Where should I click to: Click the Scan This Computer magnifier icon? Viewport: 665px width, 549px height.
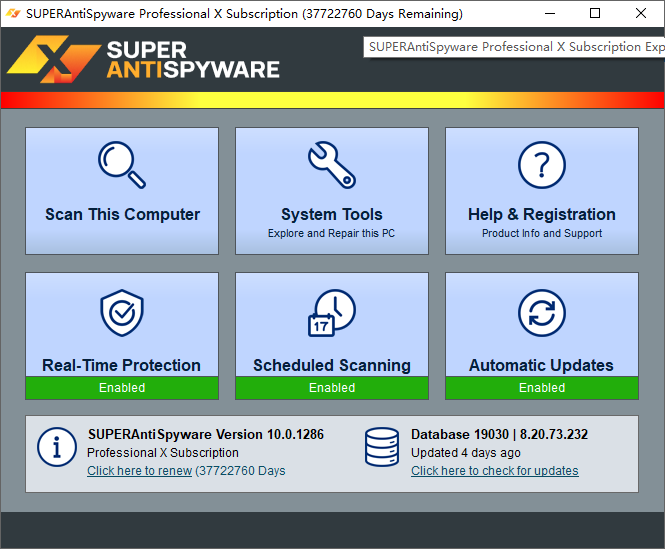pos(122,165)
